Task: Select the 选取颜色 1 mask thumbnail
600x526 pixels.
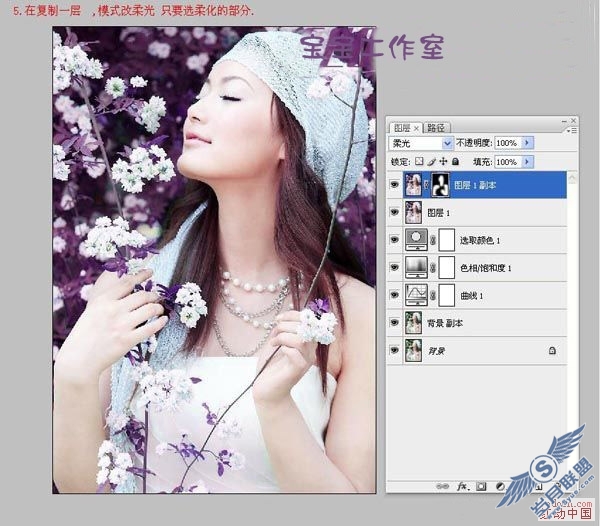Action: click(447, 240)
